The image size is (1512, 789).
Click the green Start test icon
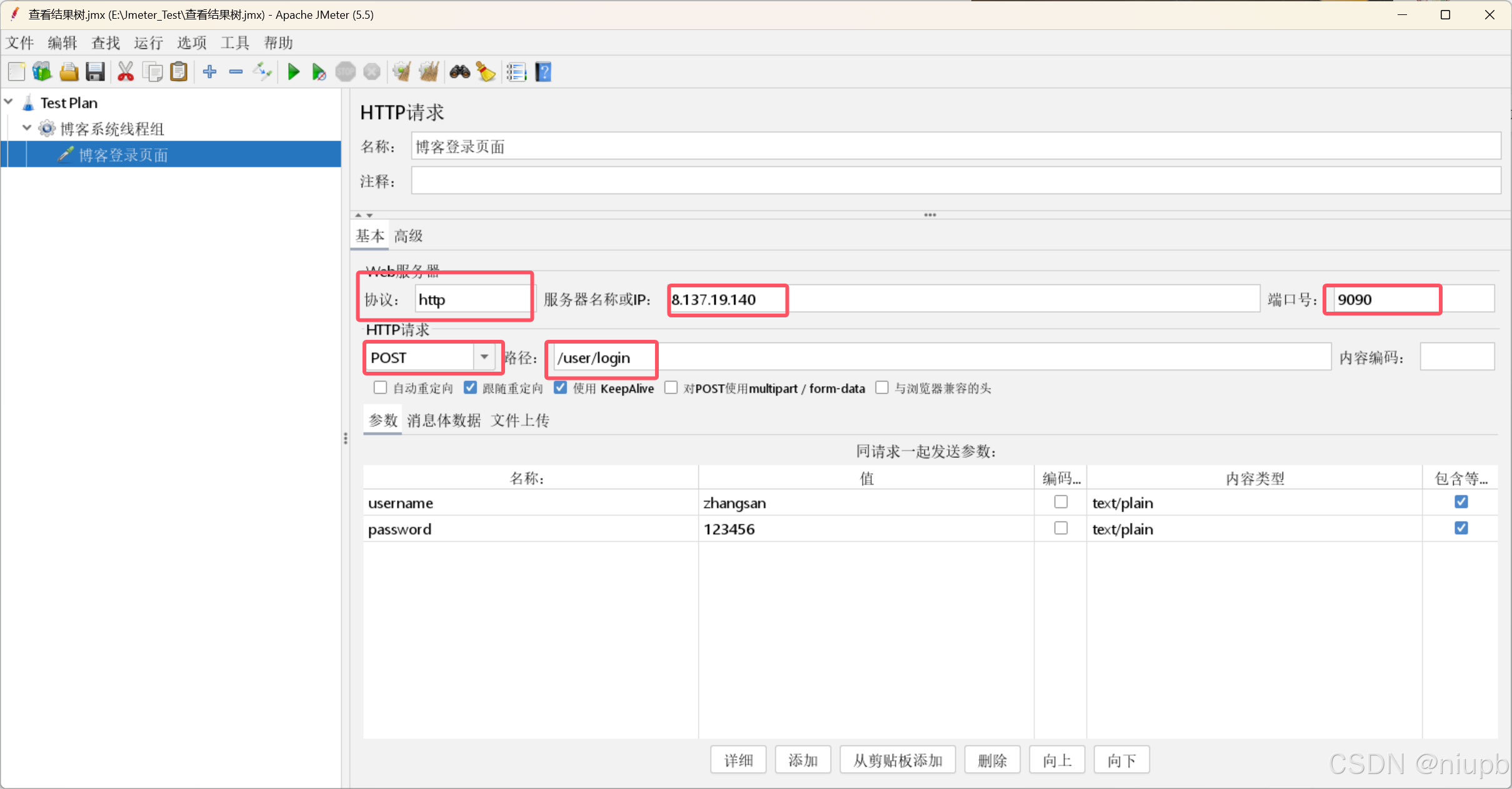[293, 72]
